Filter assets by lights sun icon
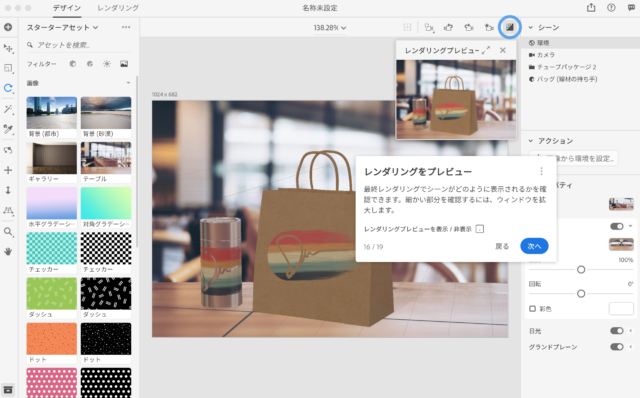640x398 pixels. coord(107,64)
